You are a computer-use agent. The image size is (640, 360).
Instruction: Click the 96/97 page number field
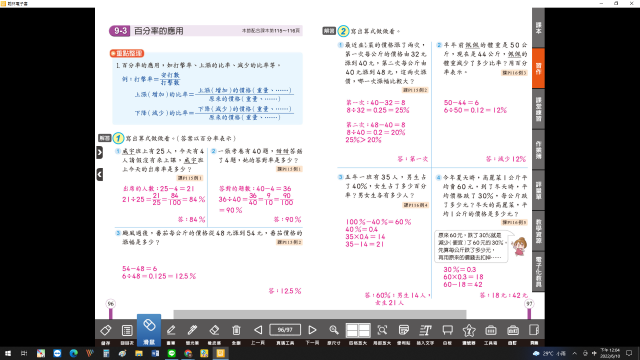pos(285,330)
